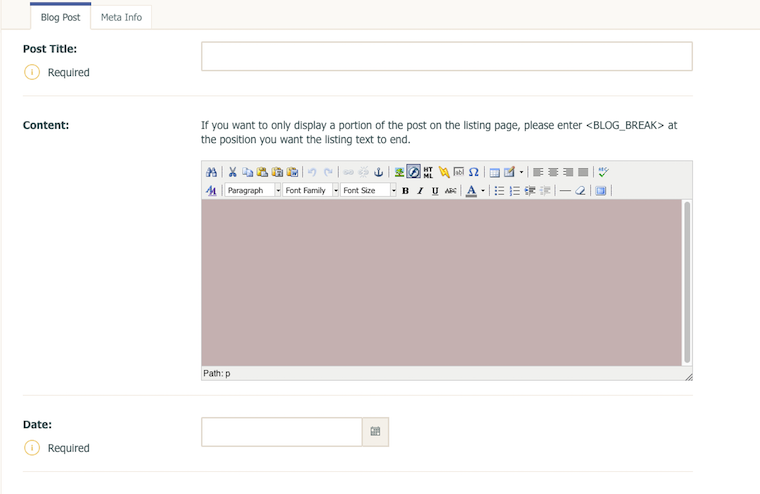The width and height of the screenshot is (760, 494).
Task: Copy selection using the Copy icon
Action: (x=247, y=172)
